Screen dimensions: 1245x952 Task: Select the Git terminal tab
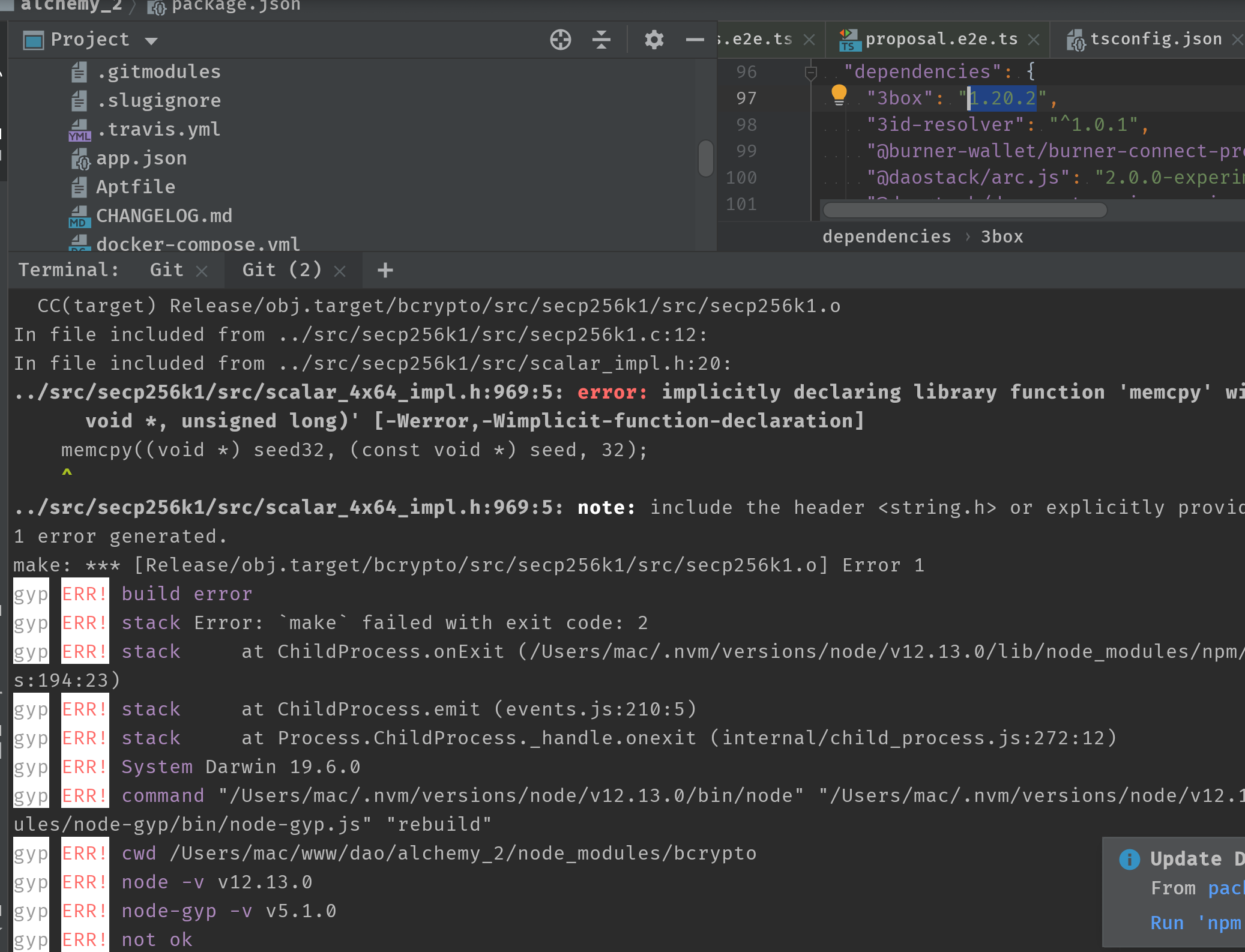pyautogui.click(x=166, y=270)
